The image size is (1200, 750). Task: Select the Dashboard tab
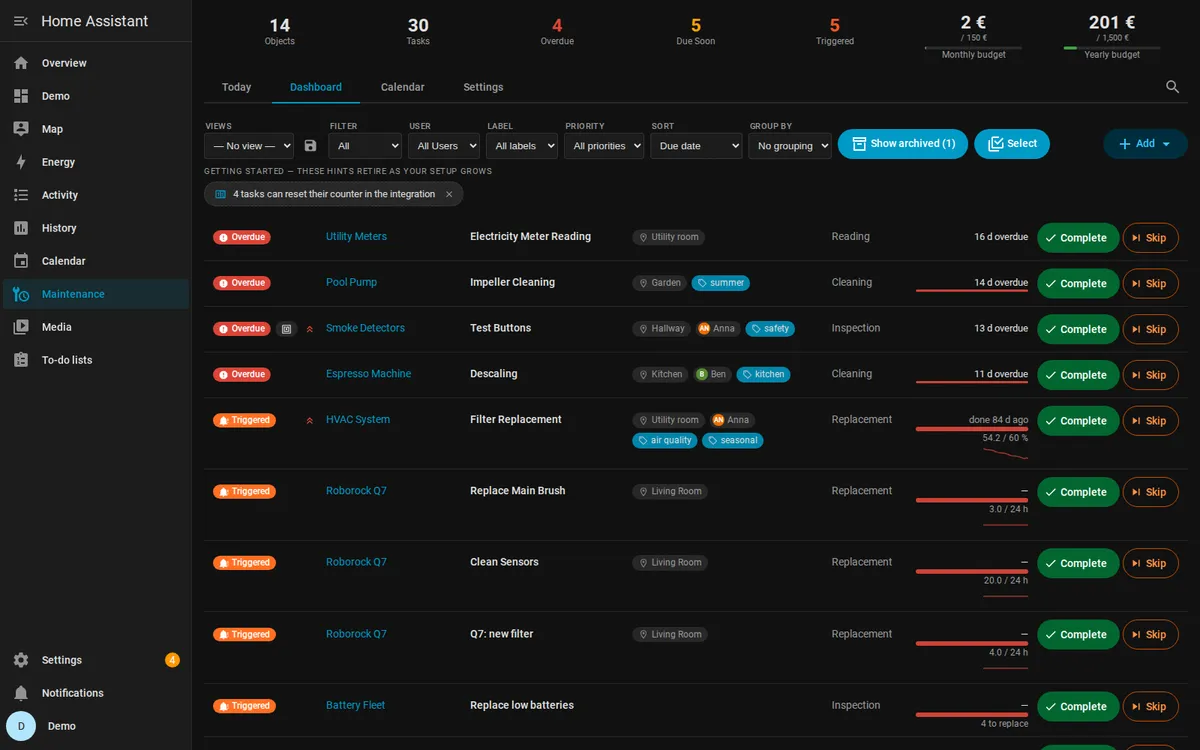coord(316,87)
